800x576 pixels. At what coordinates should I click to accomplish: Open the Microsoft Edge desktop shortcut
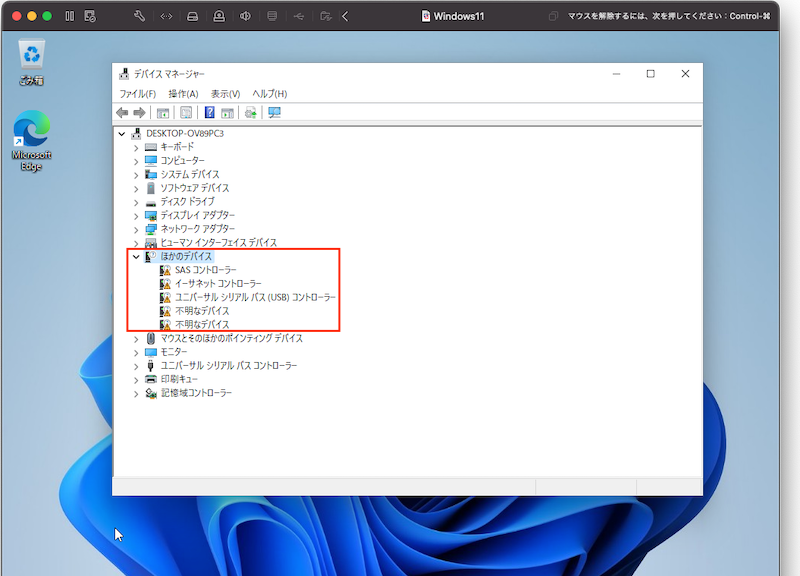point(32,140)
